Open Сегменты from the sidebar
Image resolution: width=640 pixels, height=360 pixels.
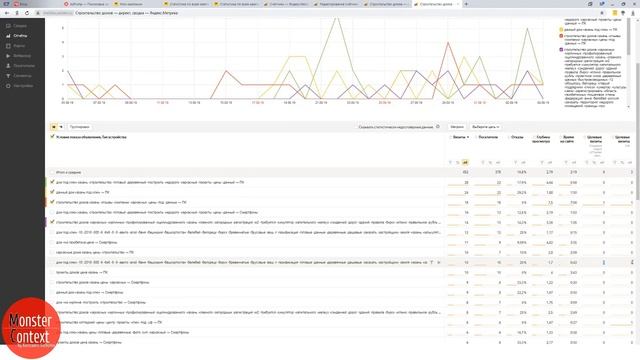pos(19,76)
